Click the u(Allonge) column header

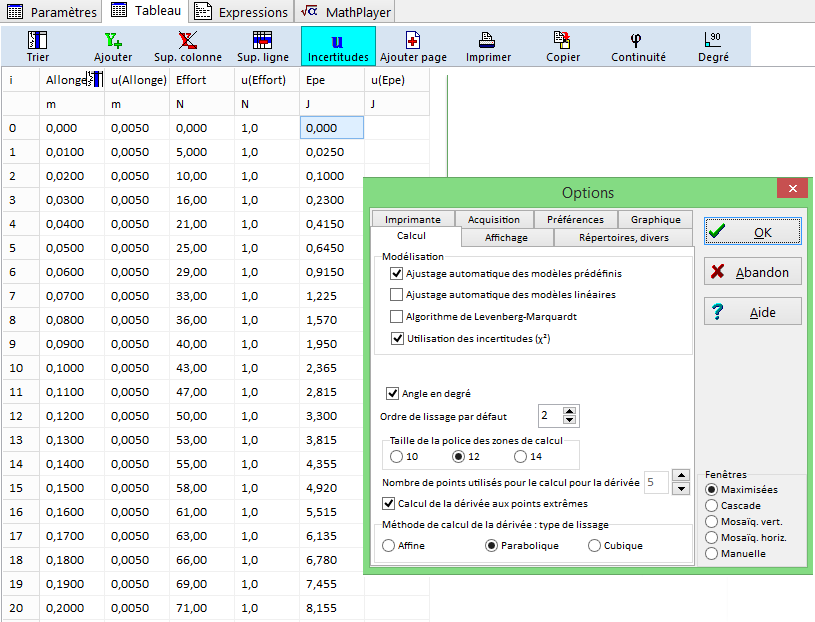tap(137, 80)
